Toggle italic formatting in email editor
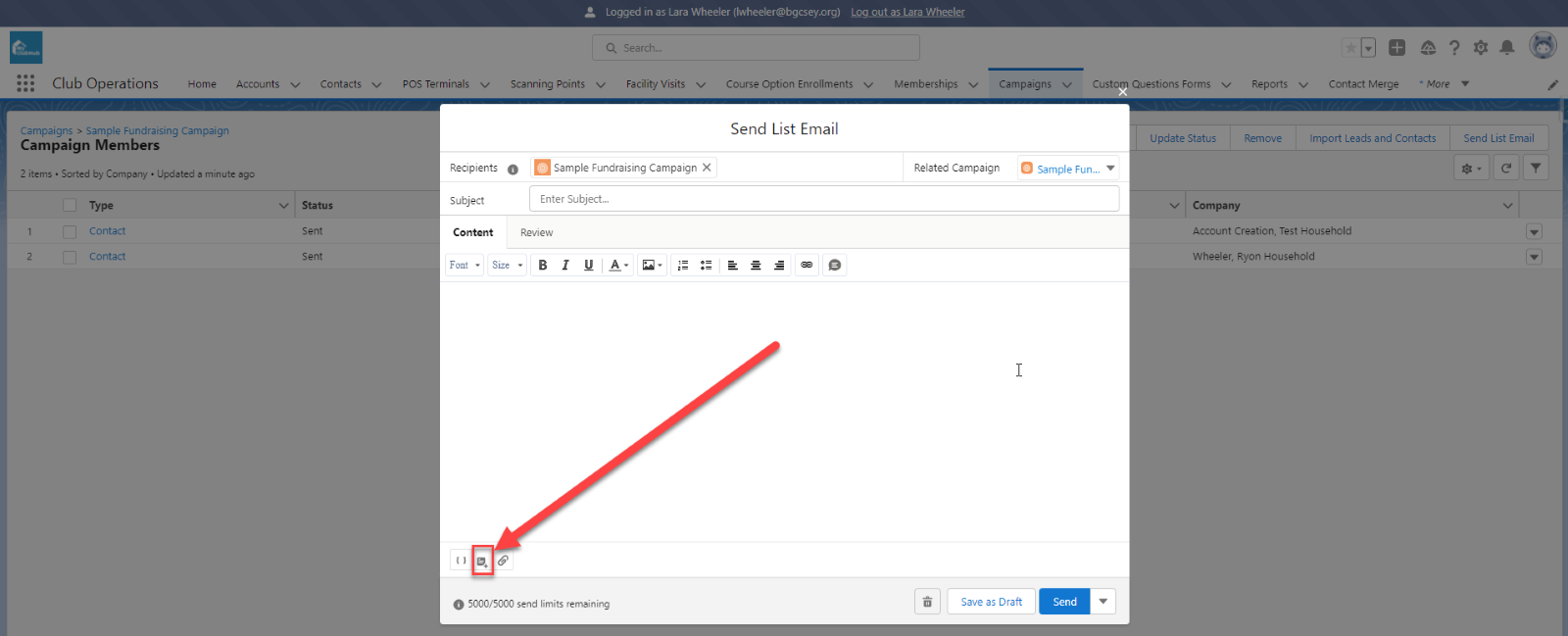1568x636 pixels. pos(565,266)
